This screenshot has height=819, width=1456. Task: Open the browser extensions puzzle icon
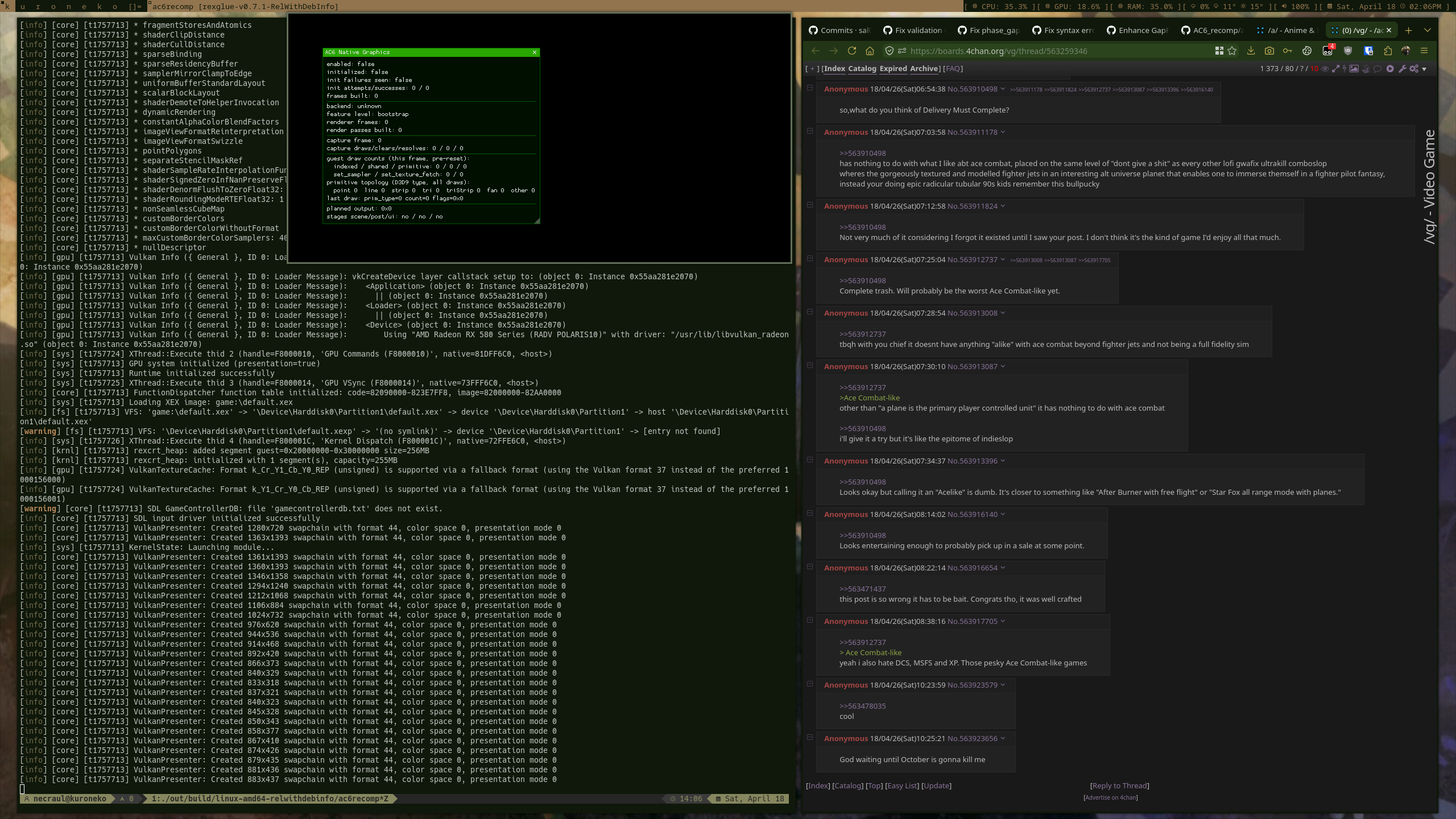point(1388,51)
